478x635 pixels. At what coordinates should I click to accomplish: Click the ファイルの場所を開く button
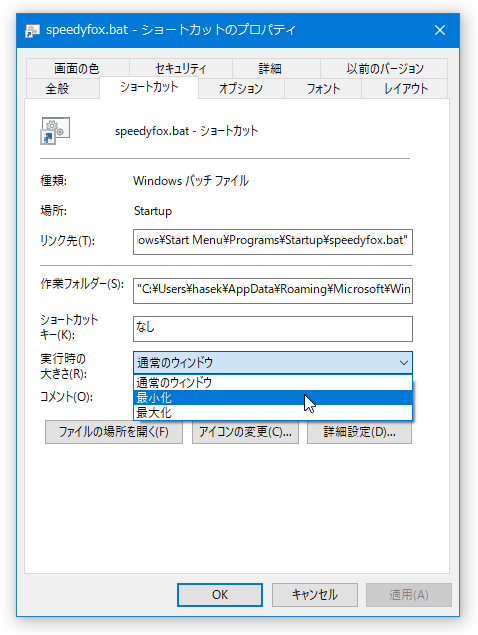(x=114, y=432)
